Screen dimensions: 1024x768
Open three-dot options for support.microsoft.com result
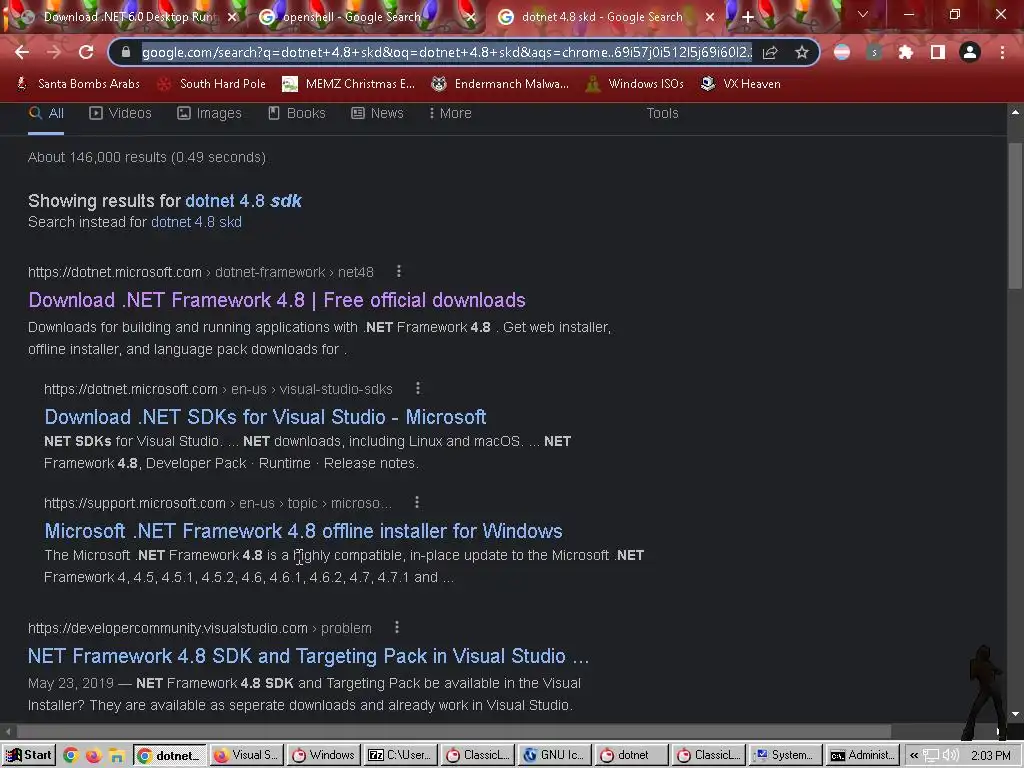417,502
